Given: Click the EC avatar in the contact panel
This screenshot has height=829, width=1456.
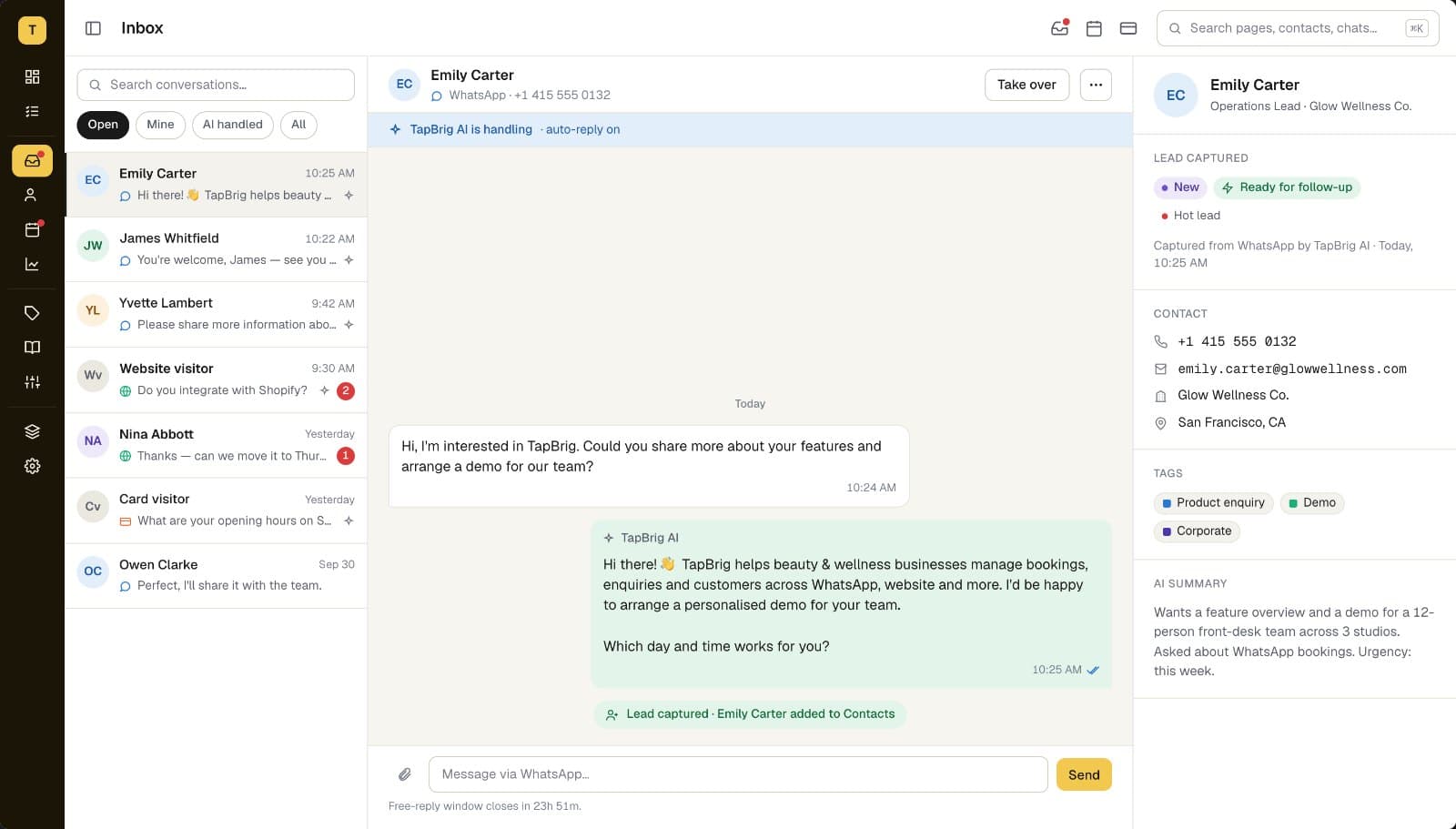Looking at the screenshot, I should [1176, 95].
